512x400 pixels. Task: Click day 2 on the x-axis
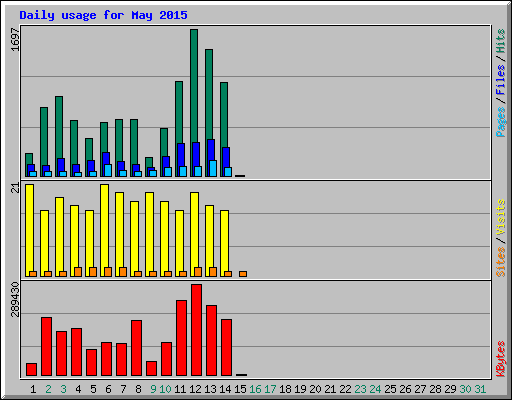[48, 389]
